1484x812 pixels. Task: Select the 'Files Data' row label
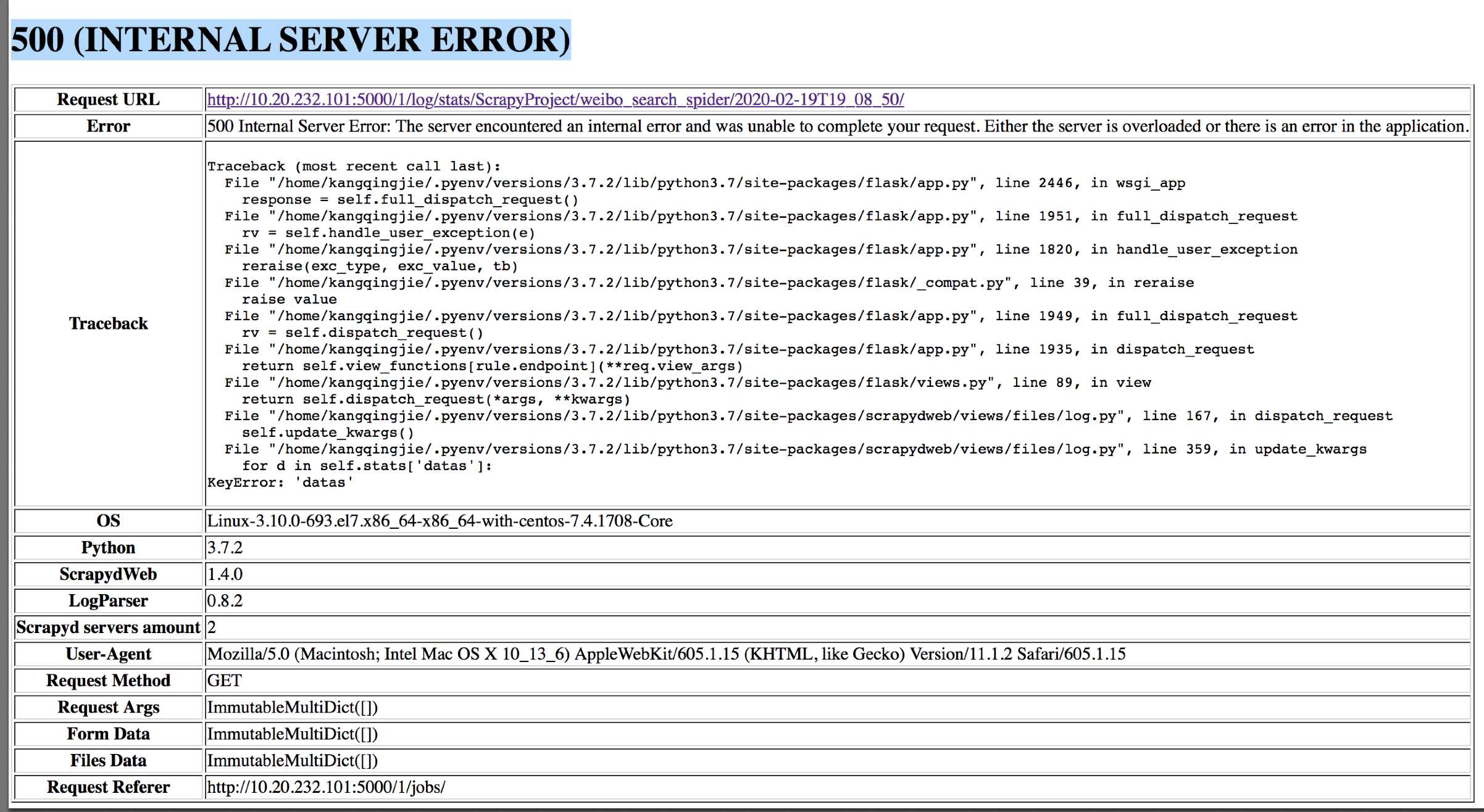point(109,760)
